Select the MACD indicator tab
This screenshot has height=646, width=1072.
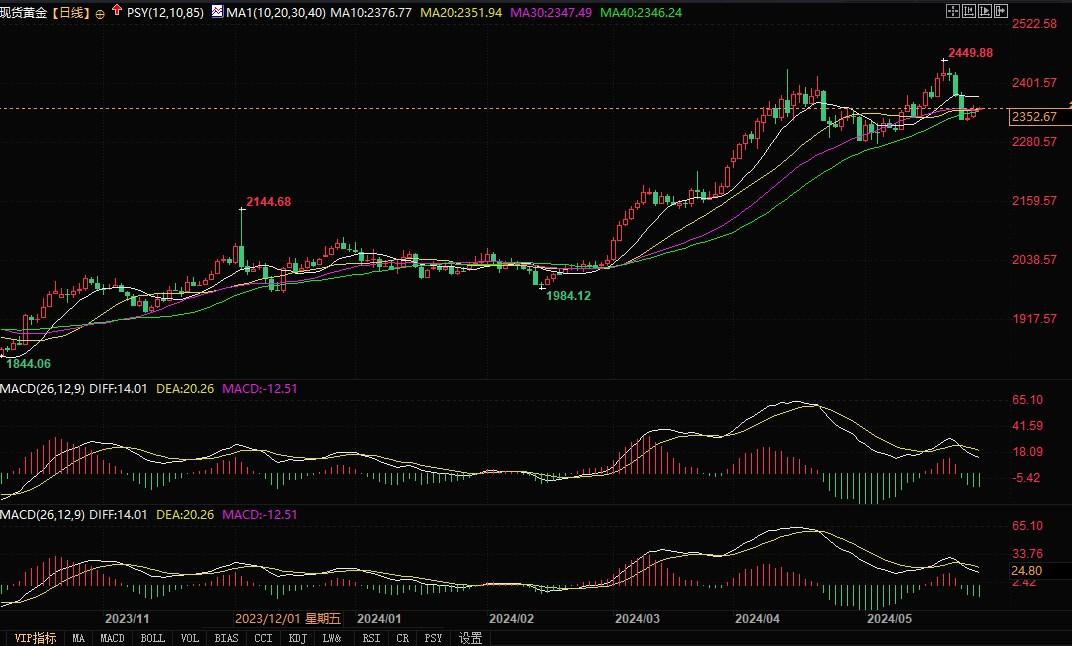click(x=112, y=638)
